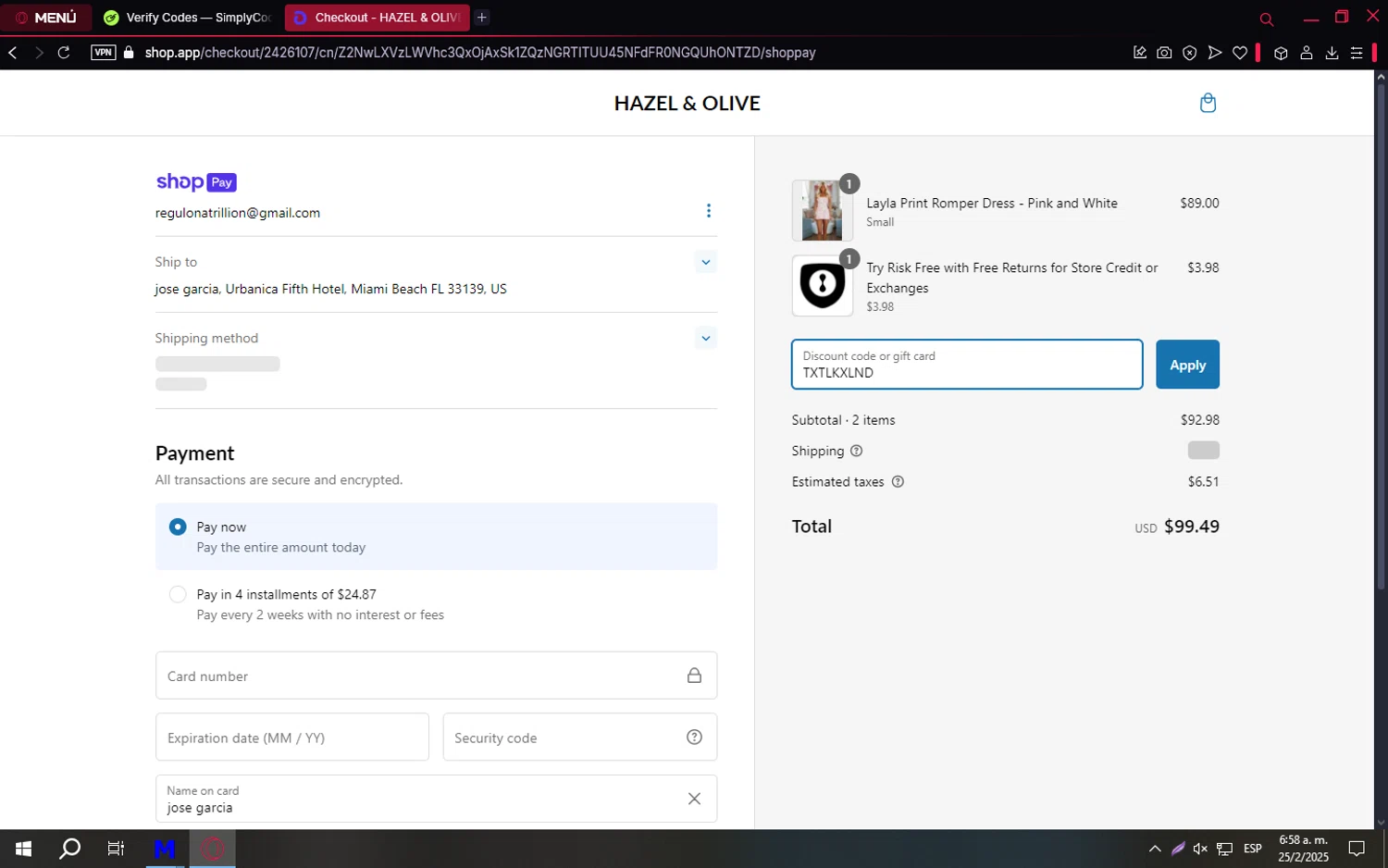Open the browser profile icon
This screenshot has height=868, width=1388.
pyautogui.click(x=1307, y=53)
